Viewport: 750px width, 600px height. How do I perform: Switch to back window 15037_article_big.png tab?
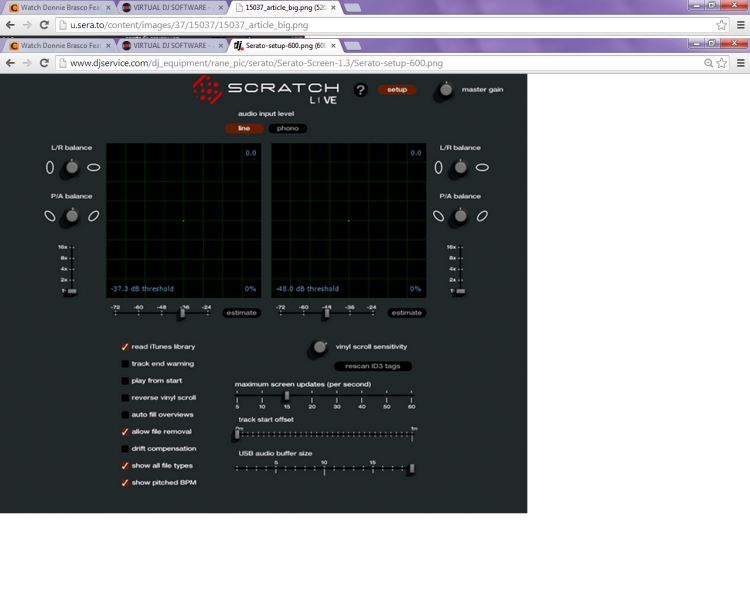[x=285, y=8]
